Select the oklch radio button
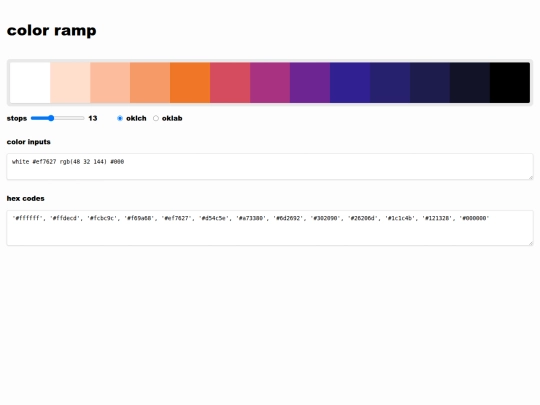 (x=120, y=118)
